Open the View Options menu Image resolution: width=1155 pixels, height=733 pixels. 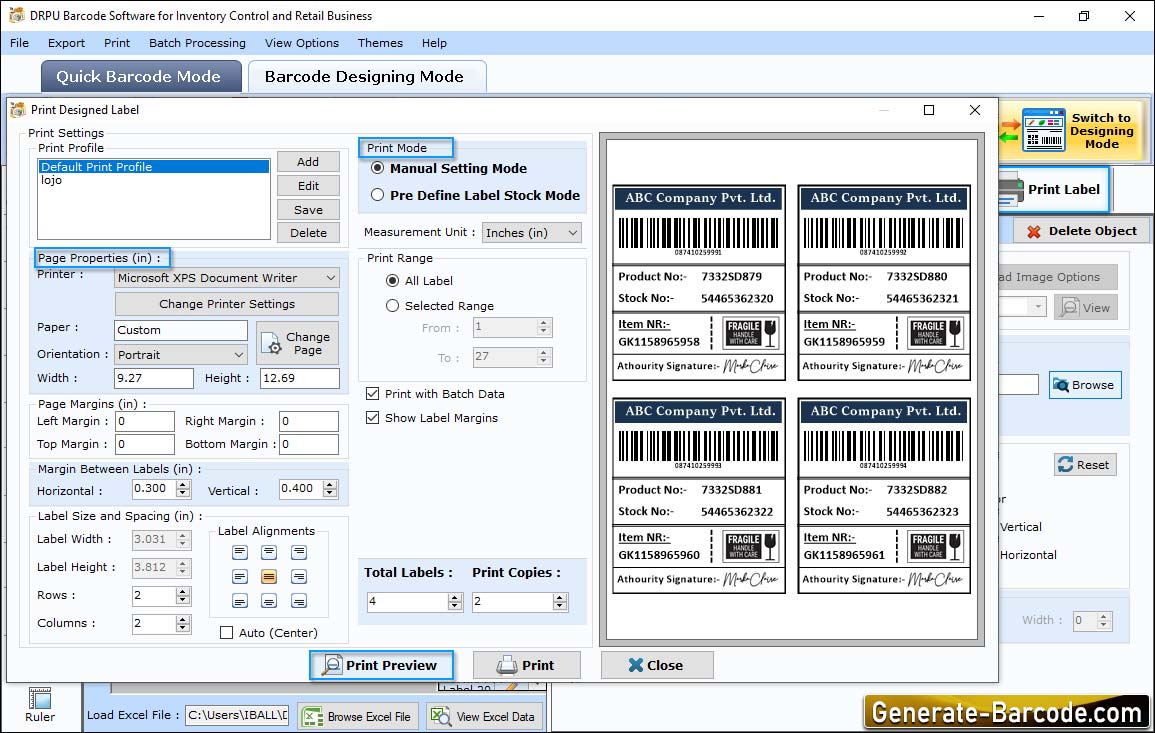tap(302, 43)
